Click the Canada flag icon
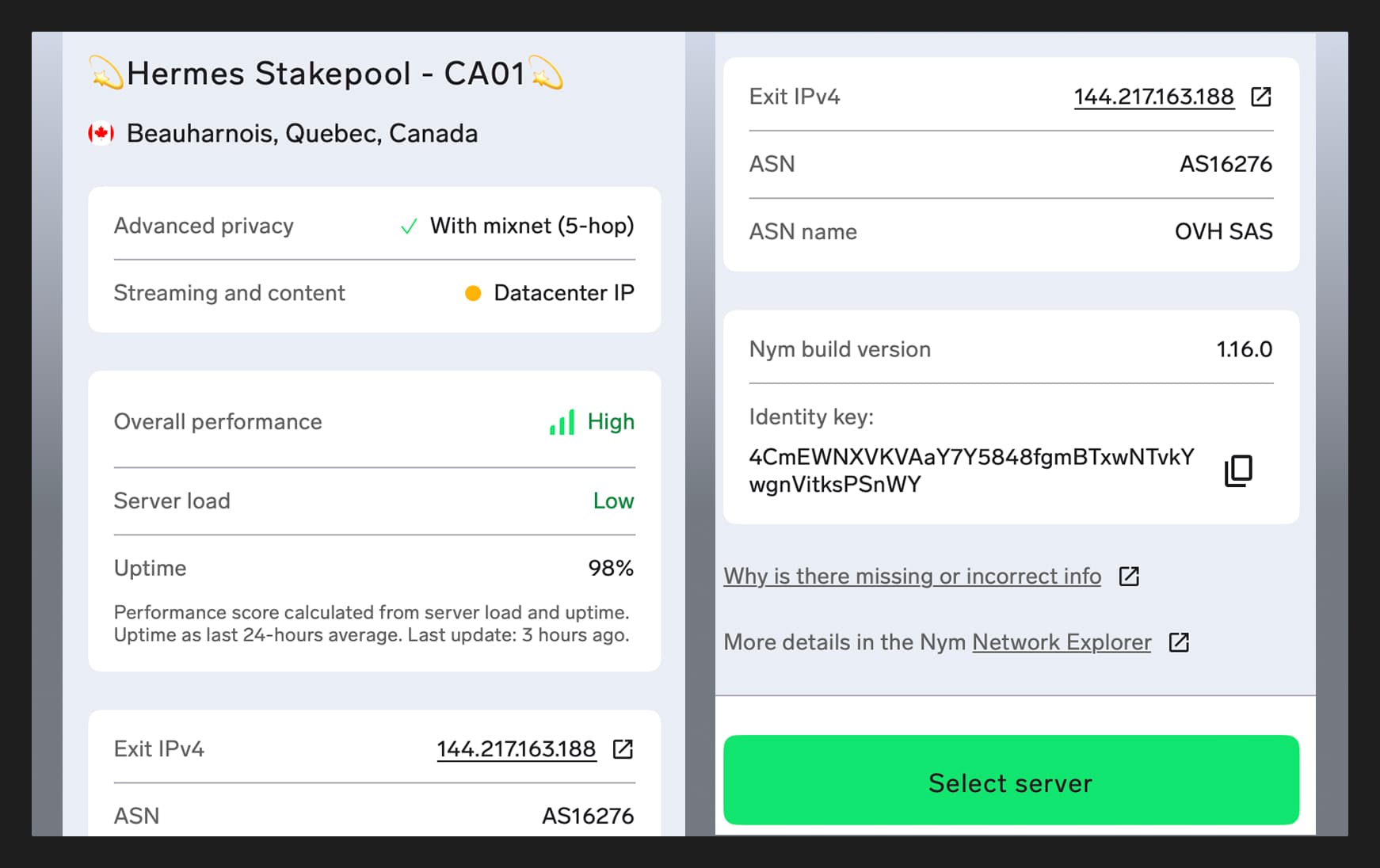Image resolution: width=1380 pixels, height=868 pixels. [101, 133]
